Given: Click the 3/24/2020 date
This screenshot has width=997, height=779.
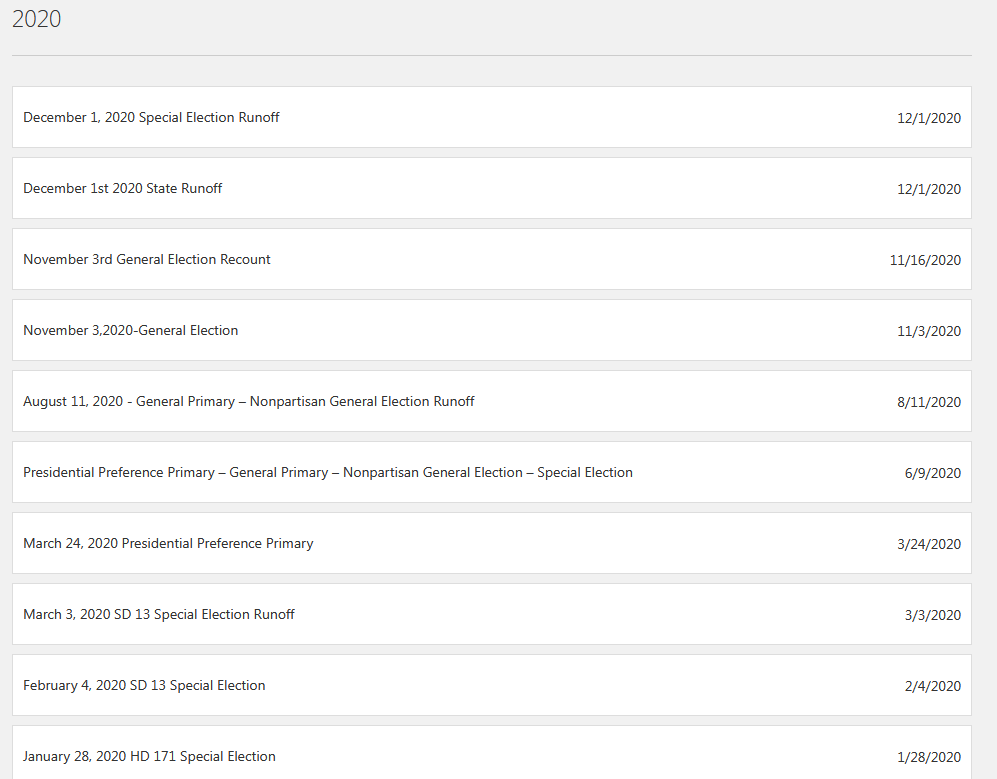Looking at the screenshot, I should point(929,544).
